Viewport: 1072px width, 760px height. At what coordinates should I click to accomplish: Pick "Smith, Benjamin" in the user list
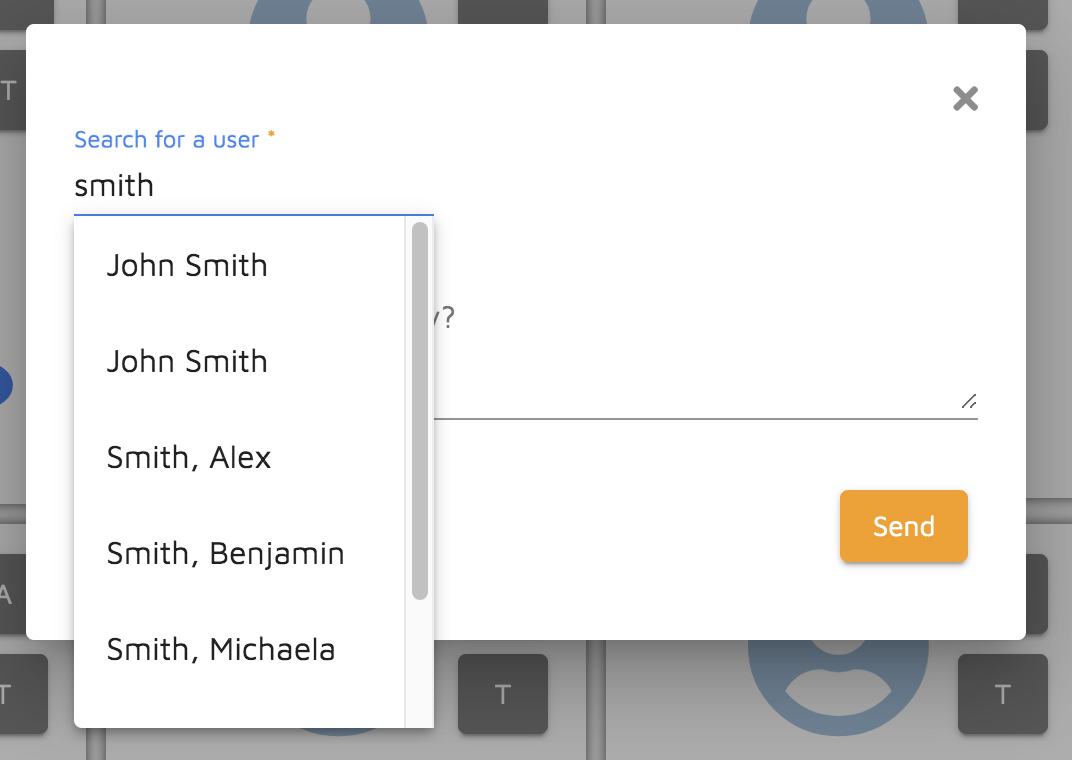225,554
